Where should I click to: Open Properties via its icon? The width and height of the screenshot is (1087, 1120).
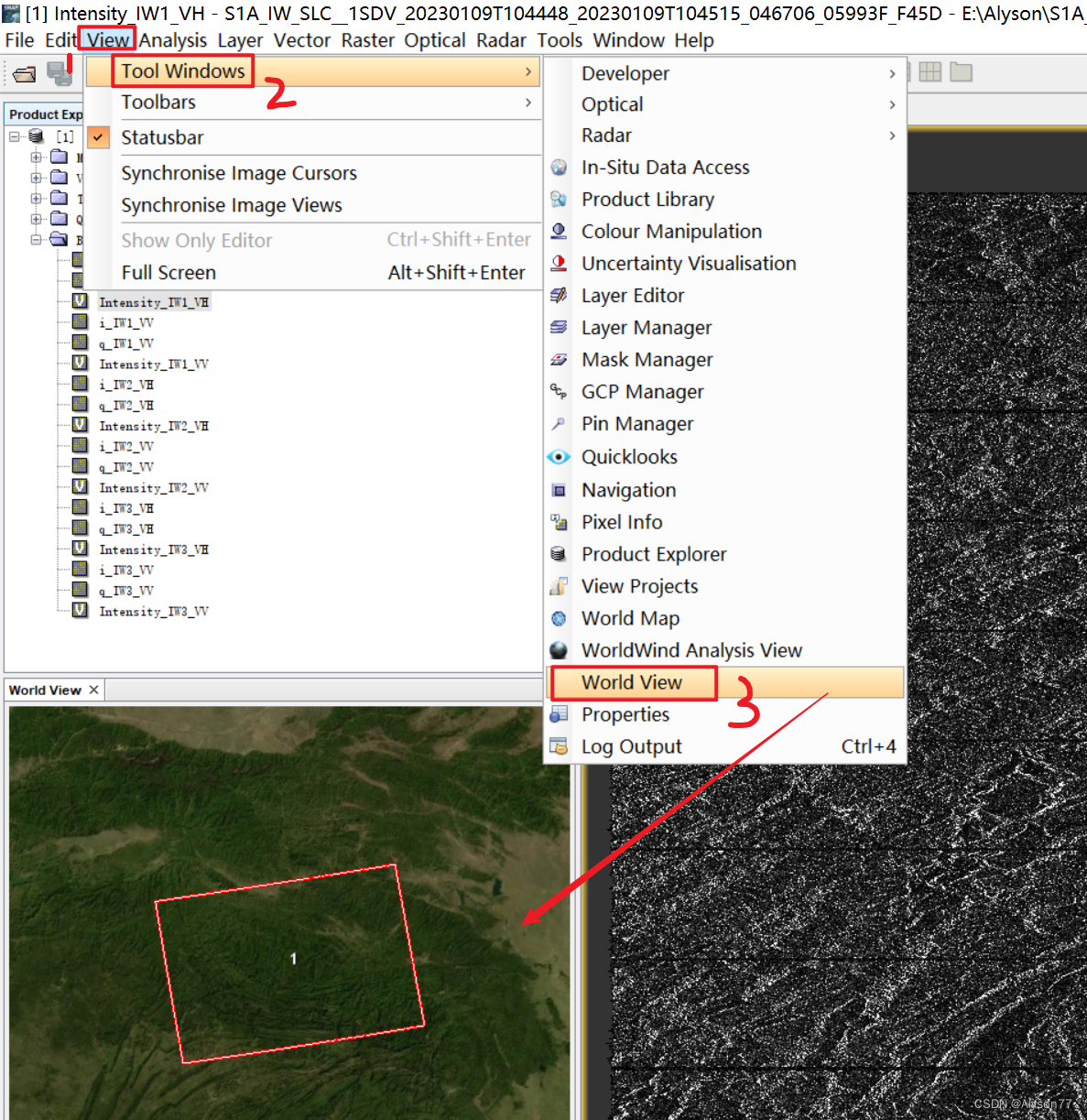click(559, 714)
